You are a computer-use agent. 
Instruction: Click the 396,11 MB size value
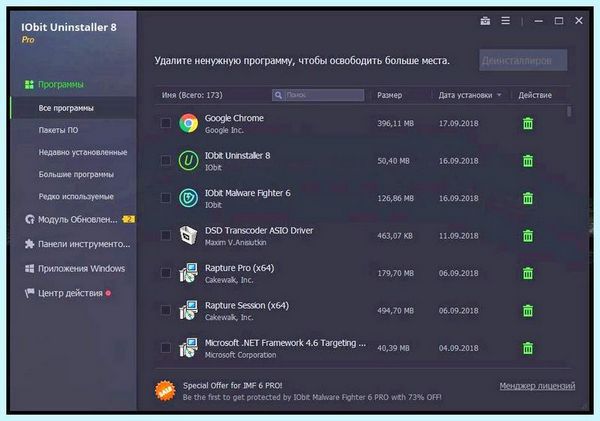395,123
